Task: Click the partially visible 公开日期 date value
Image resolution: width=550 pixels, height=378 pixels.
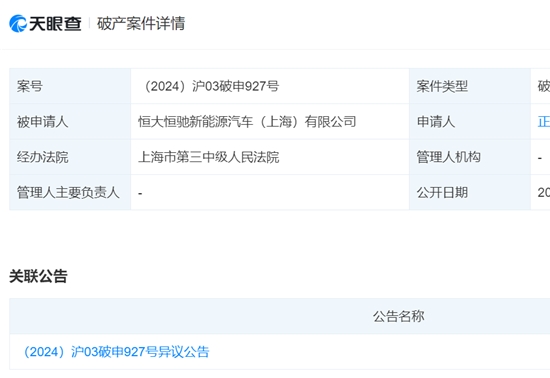Action: tap(544, 193)
